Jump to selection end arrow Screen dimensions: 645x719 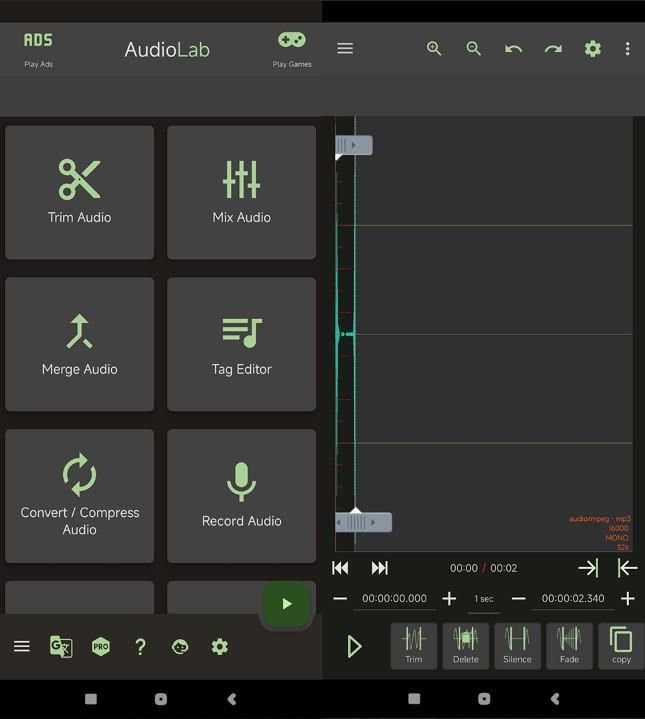tap(588, 568)
